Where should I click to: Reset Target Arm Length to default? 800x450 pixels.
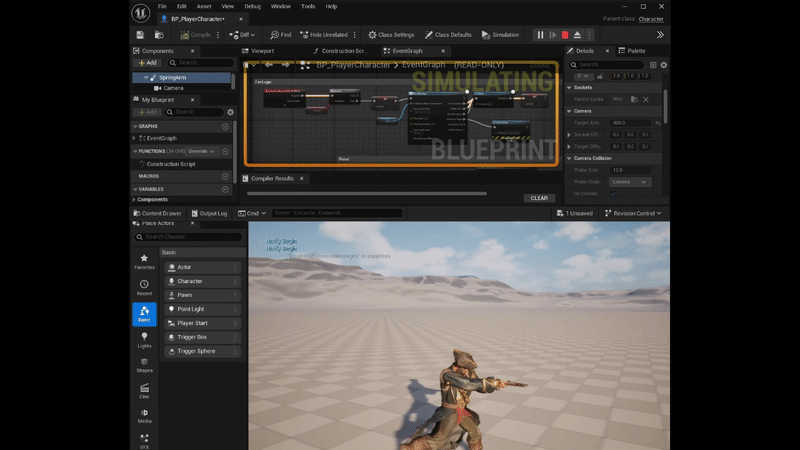tap(658, 123)
